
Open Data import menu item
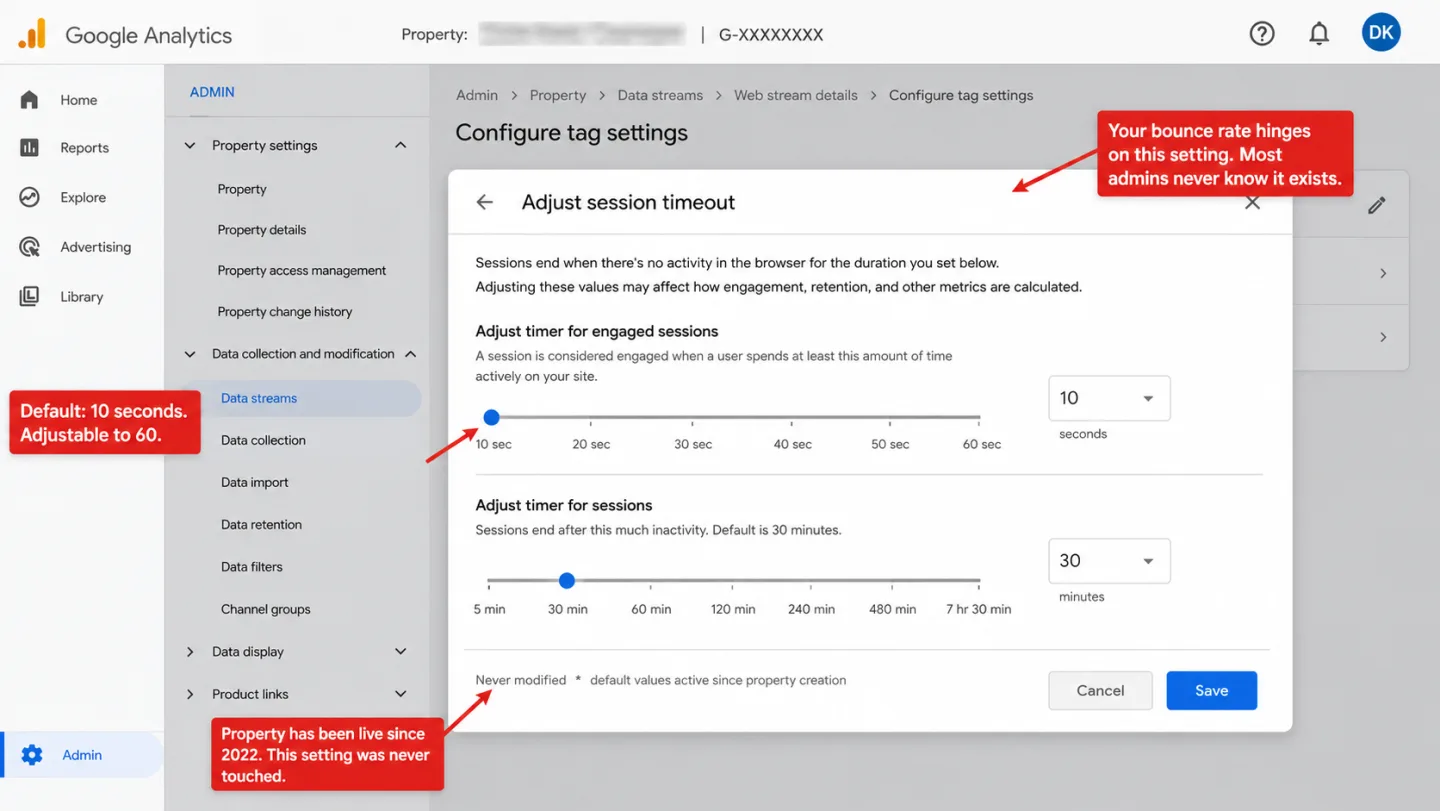tap(254, 482)
